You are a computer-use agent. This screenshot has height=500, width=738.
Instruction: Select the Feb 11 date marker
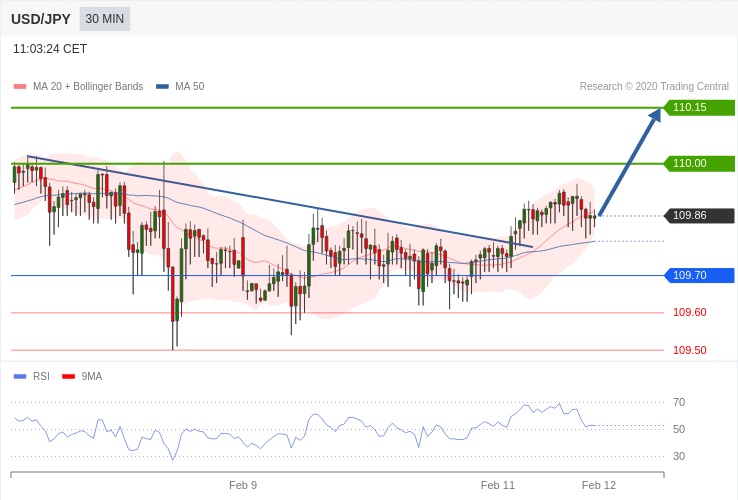click(497, 485)
